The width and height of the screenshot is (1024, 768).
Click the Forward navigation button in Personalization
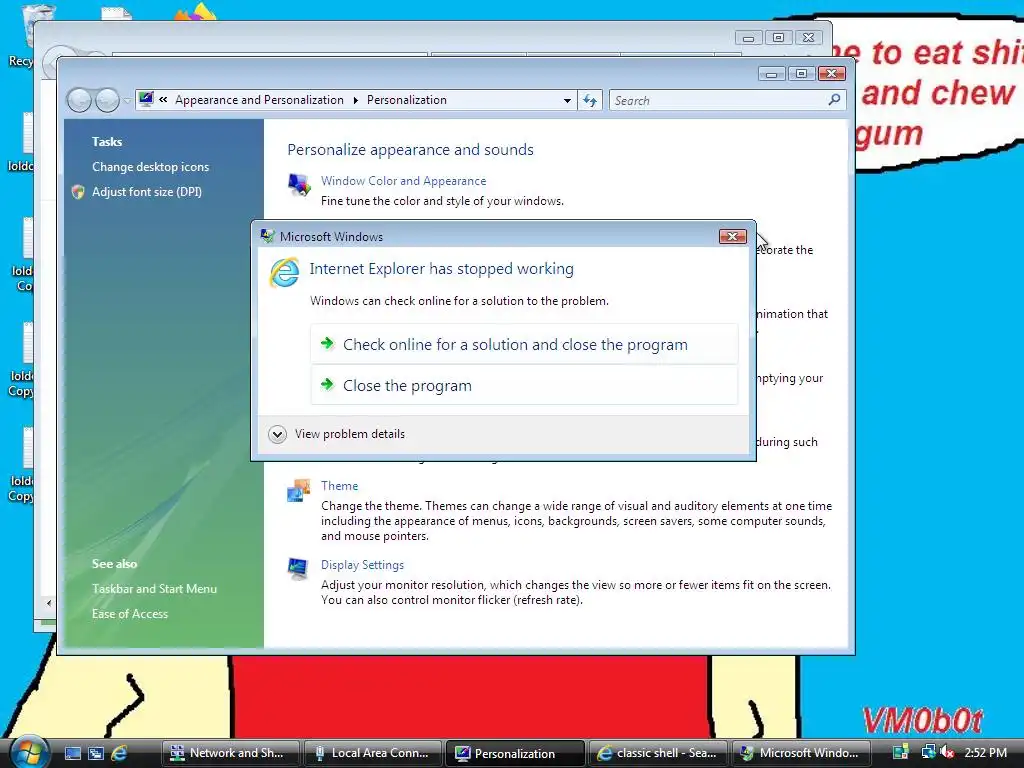(107, 100)
